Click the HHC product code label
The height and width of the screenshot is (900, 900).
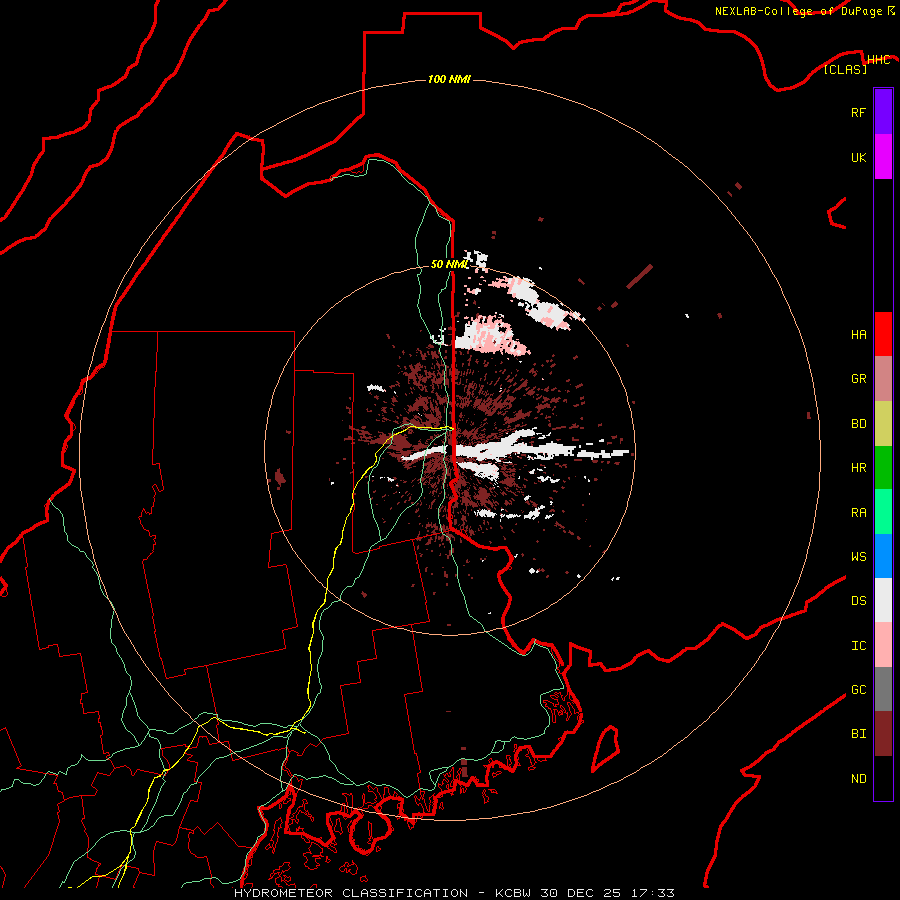[x=879, y=60]
